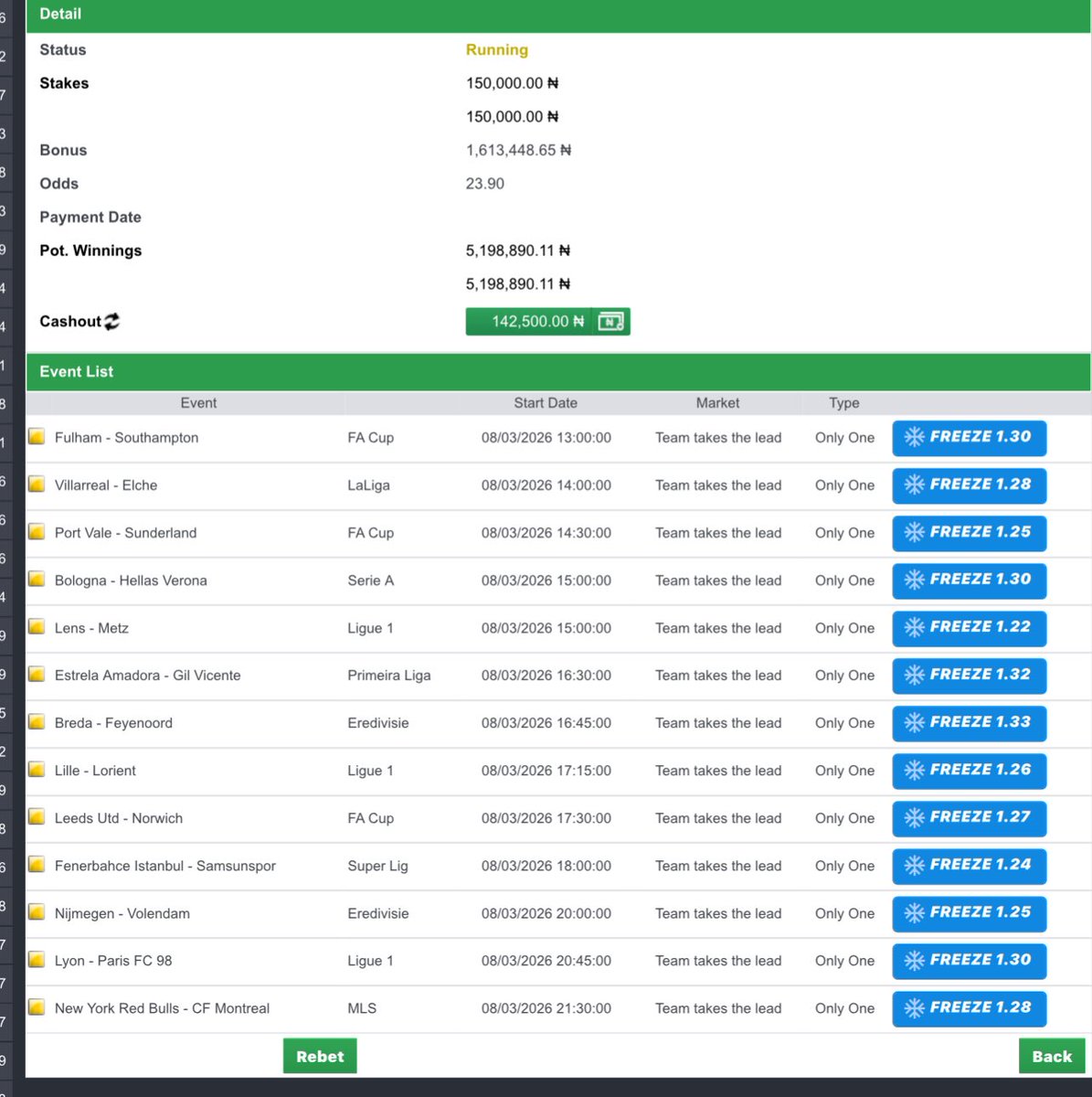Click the Payment Date label

(x=90, y=218)
